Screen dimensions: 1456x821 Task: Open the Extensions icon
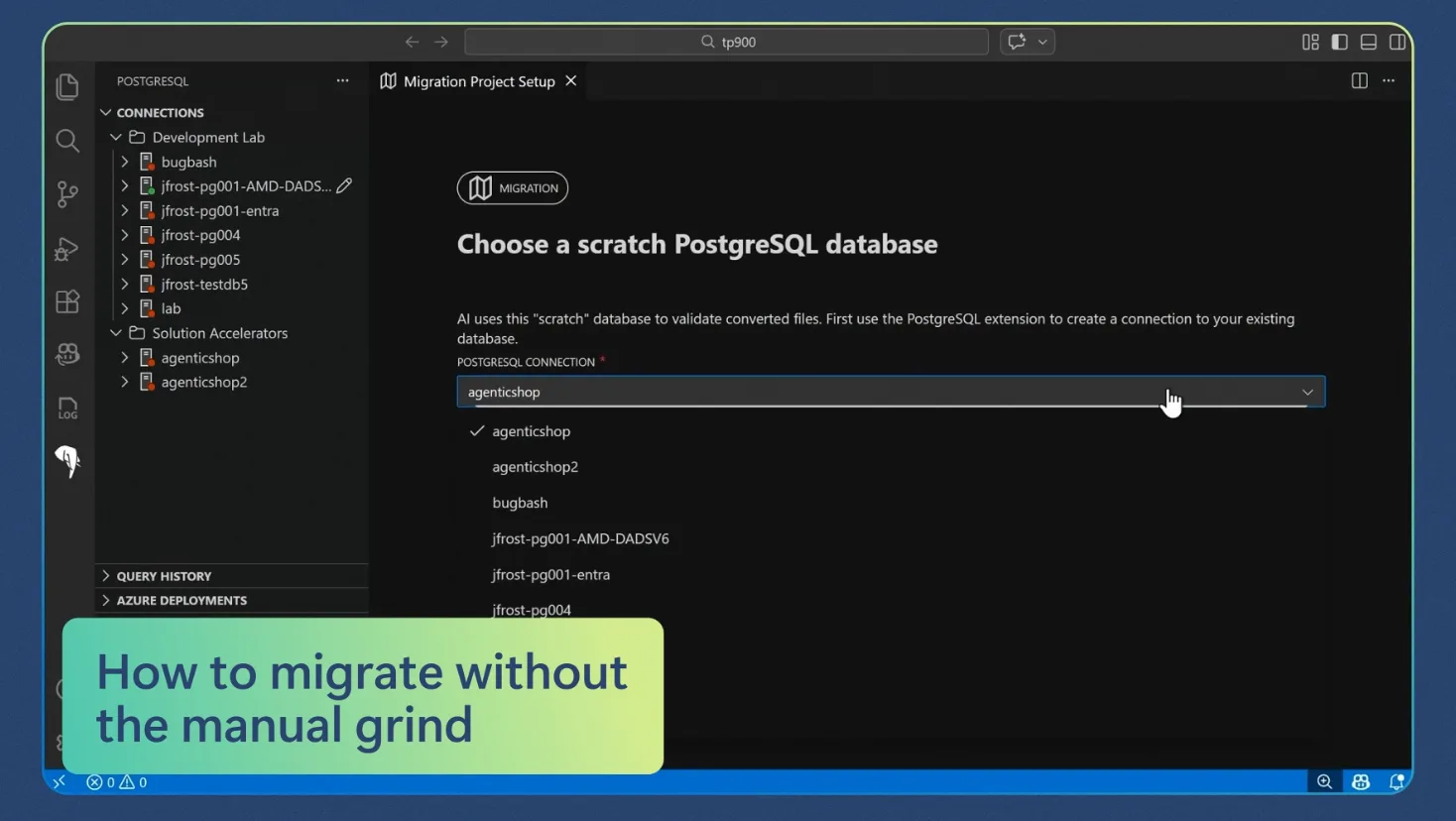pyautogui.click(x=66, y=301)
